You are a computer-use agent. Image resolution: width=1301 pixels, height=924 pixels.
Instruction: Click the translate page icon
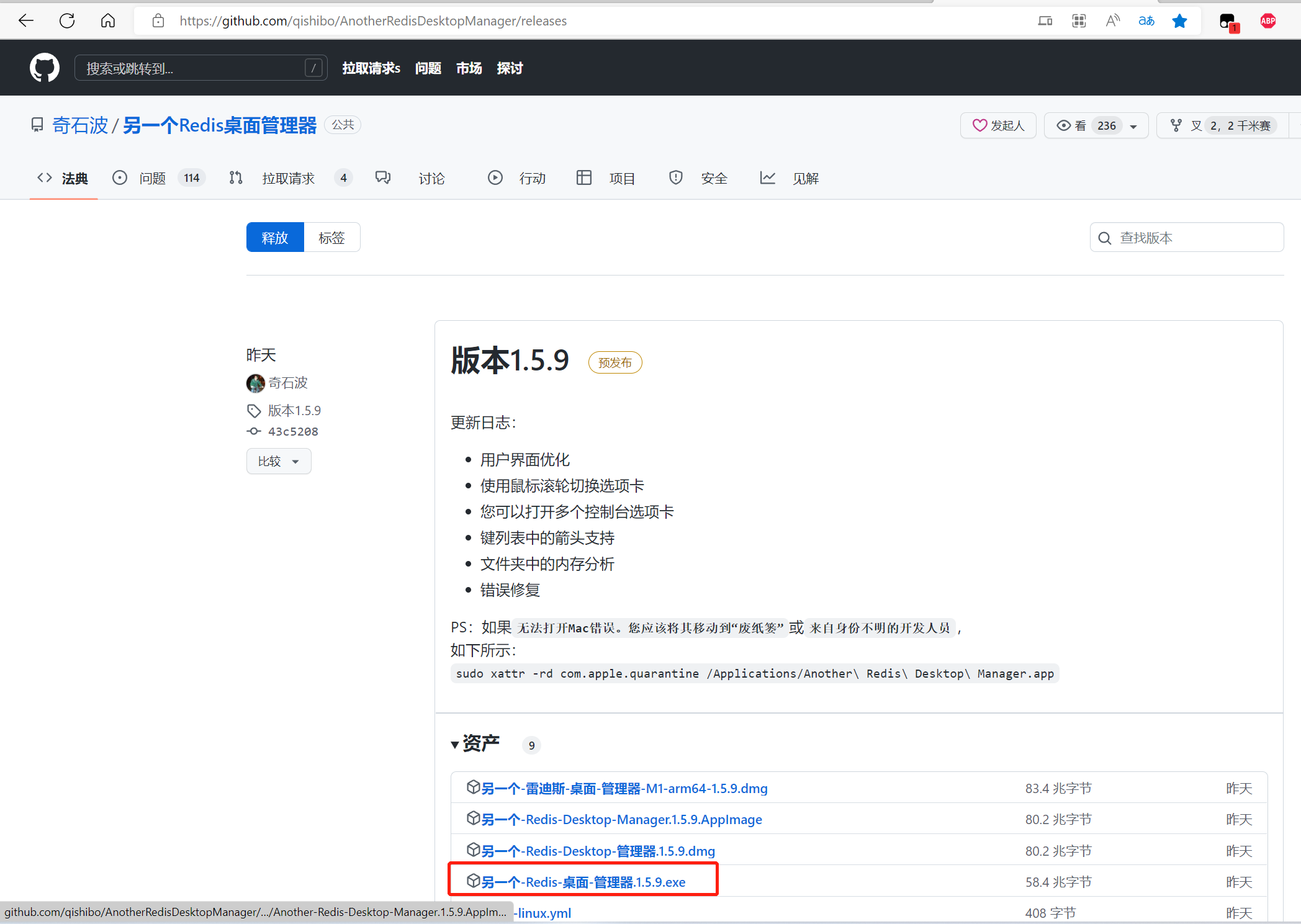point(1146,21)
